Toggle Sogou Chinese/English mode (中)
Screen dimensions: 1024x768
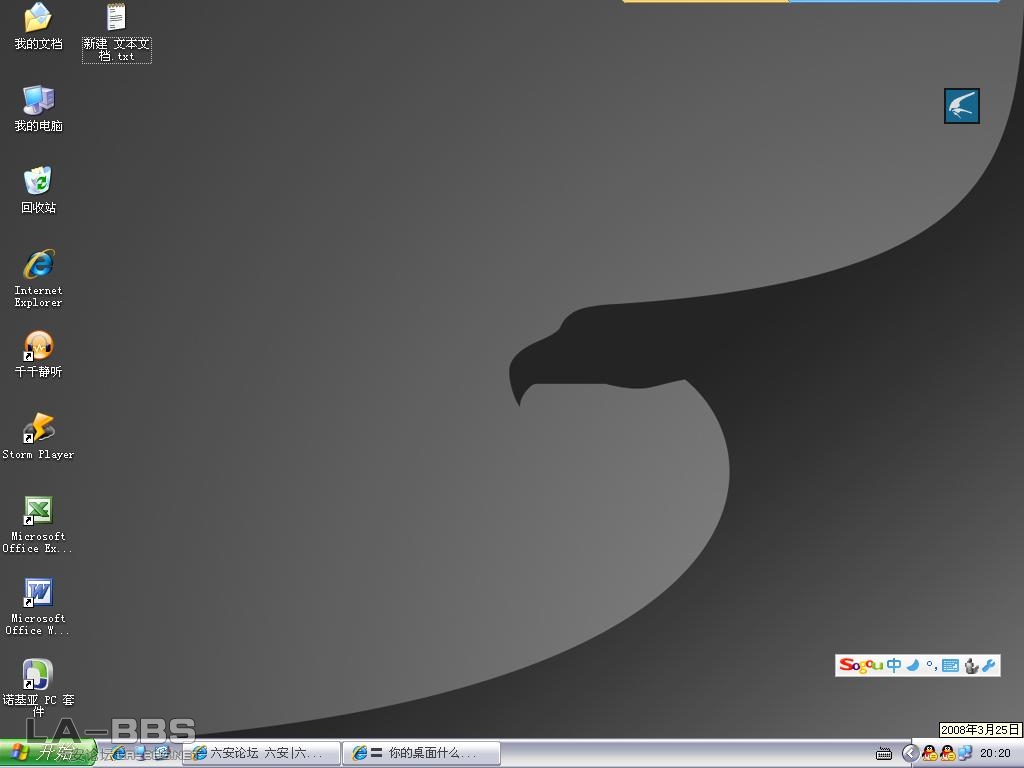894,665
